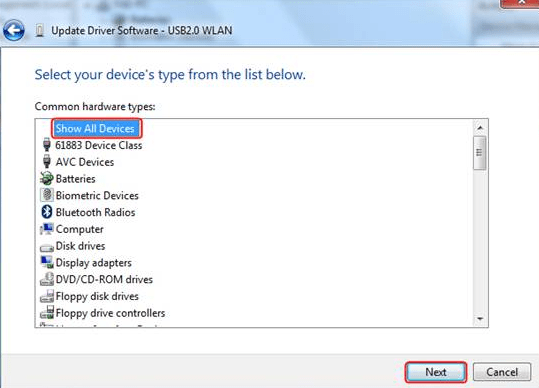Viewport: 539px width, 388px height.
Task: Choose Biometric Devices hardware type
Action: (97, 196)
